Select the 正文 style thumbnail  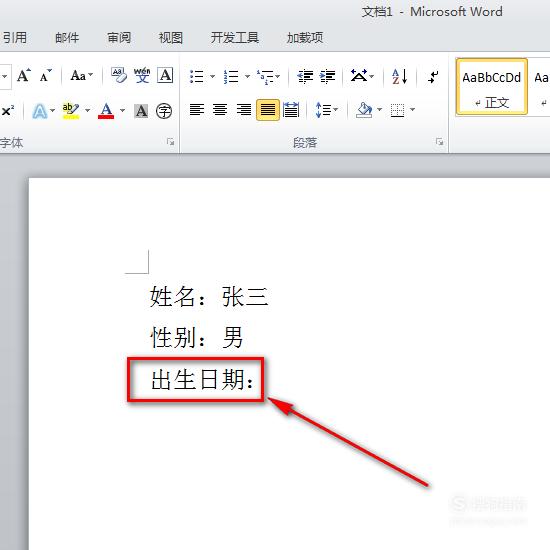pyautogui.click(x=492, y=87)
